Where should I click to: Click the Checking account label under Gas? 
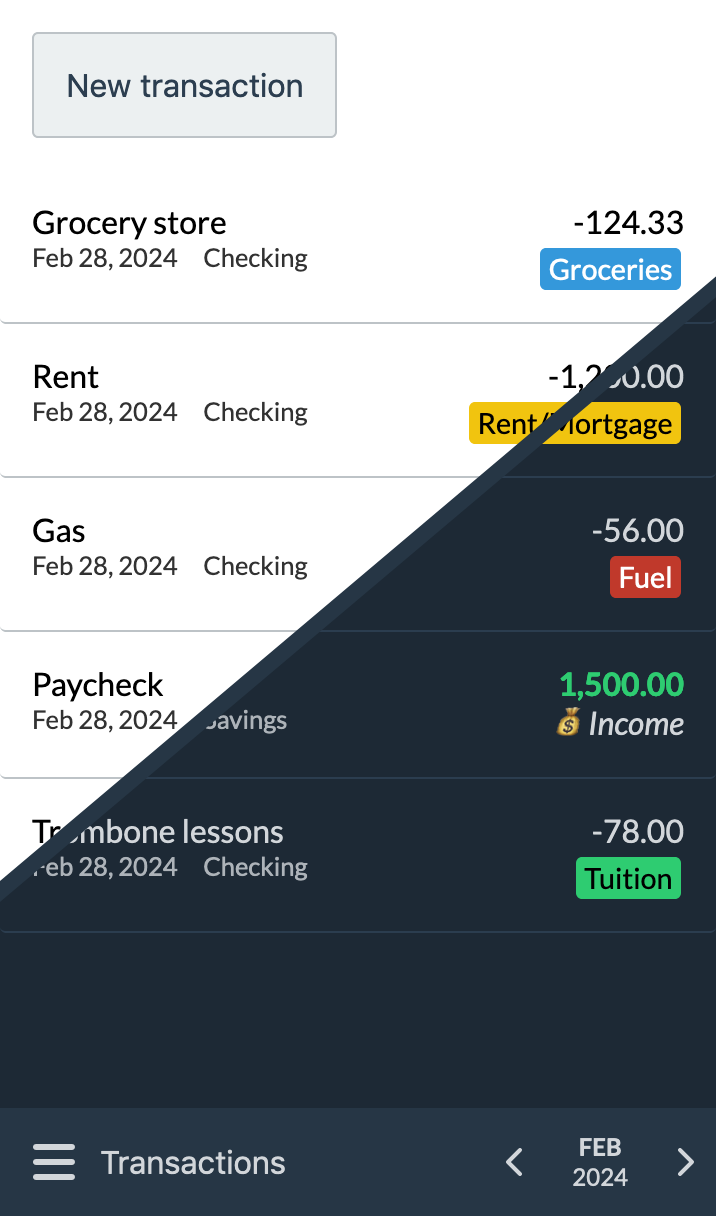point(255,565)
